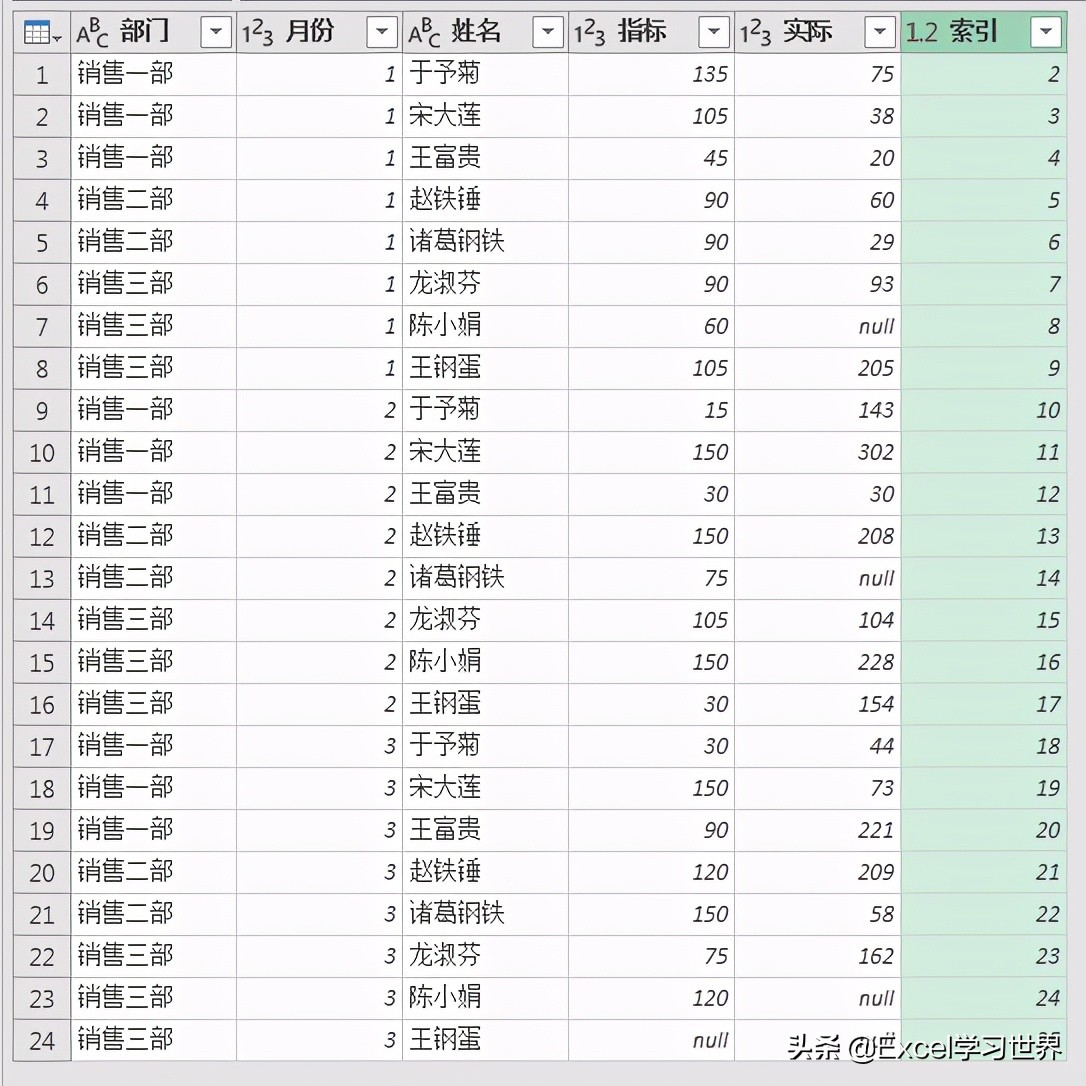This screenshot has width=1086, height=1086.
Task: Select the 部门 column header
Action: pyautogui.click(x=153, y=32)
